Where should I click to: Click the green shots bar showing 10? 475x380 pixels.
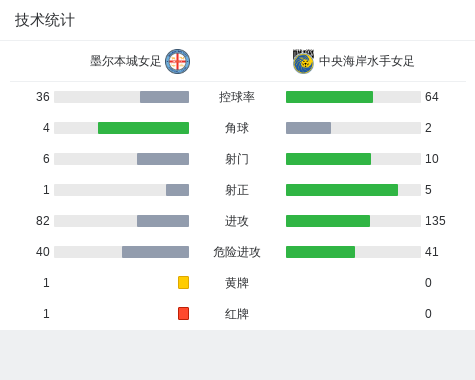[x=328, y=159]
